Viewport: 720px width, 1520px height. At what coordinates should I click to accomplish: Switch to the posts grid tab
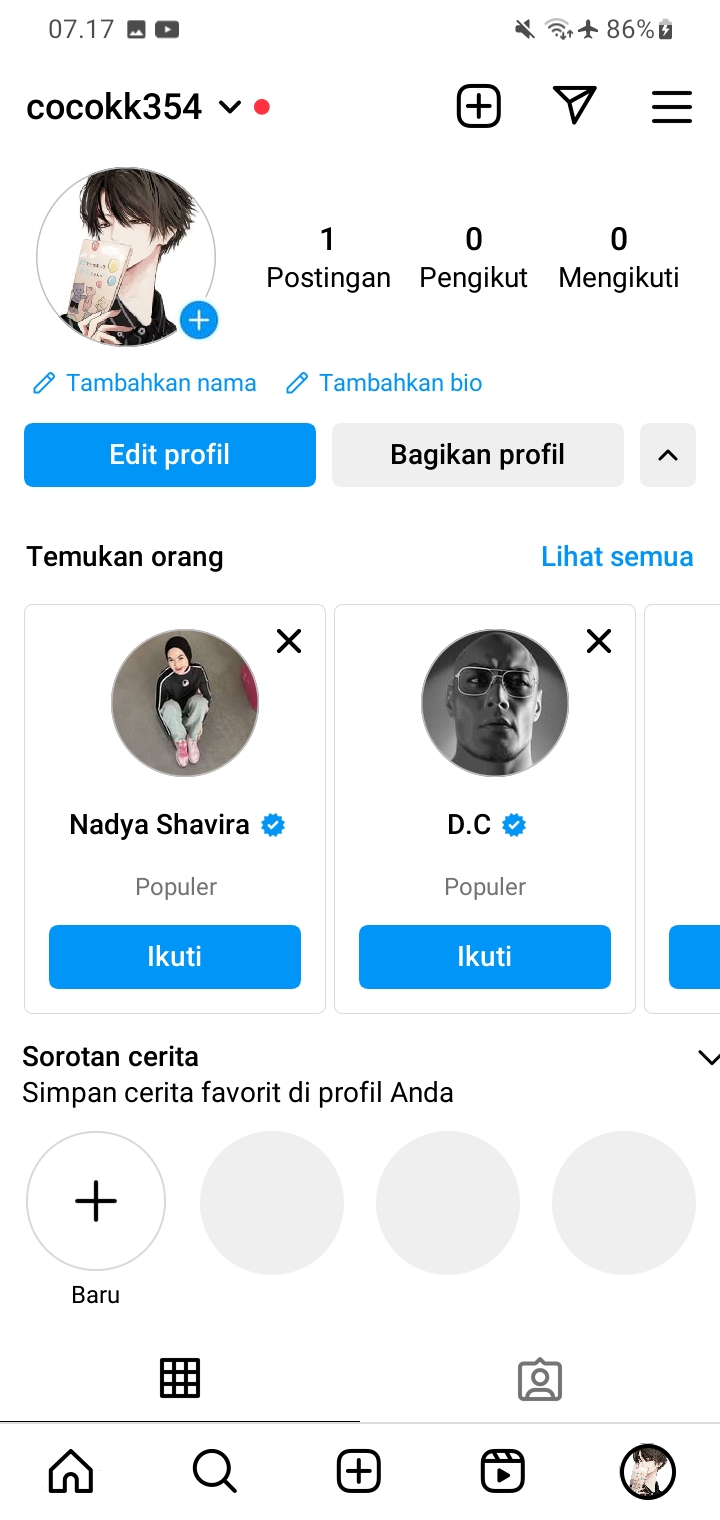[x=180, y=1378]
